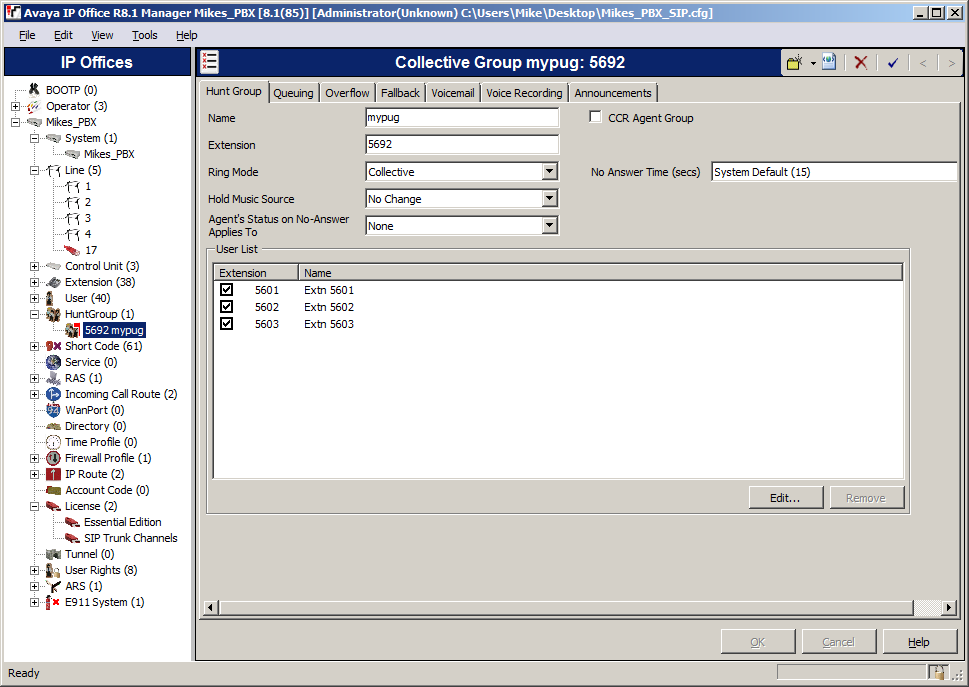
Task: Switch to the Queuing tab
Action: [294, 93]
